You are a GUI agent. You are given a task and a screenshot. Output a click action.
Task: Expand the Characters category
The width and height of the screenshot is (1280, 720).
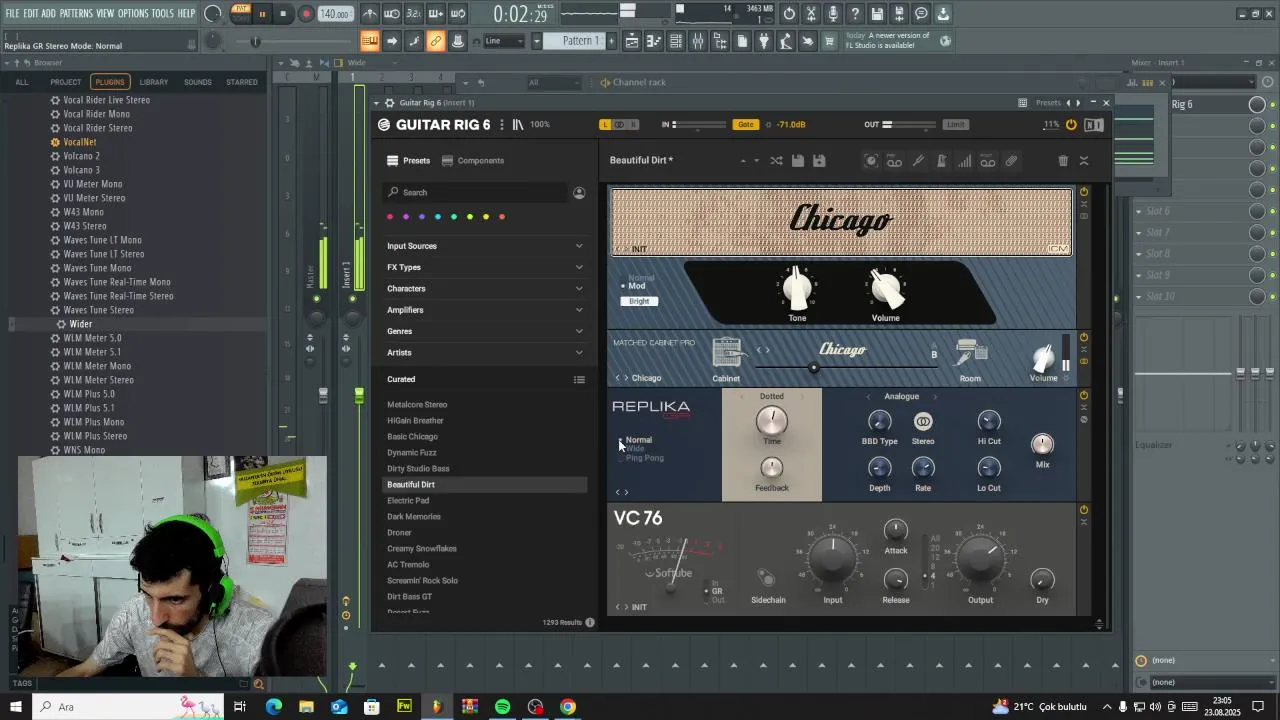pyautogui.click(x=485, y=289)
